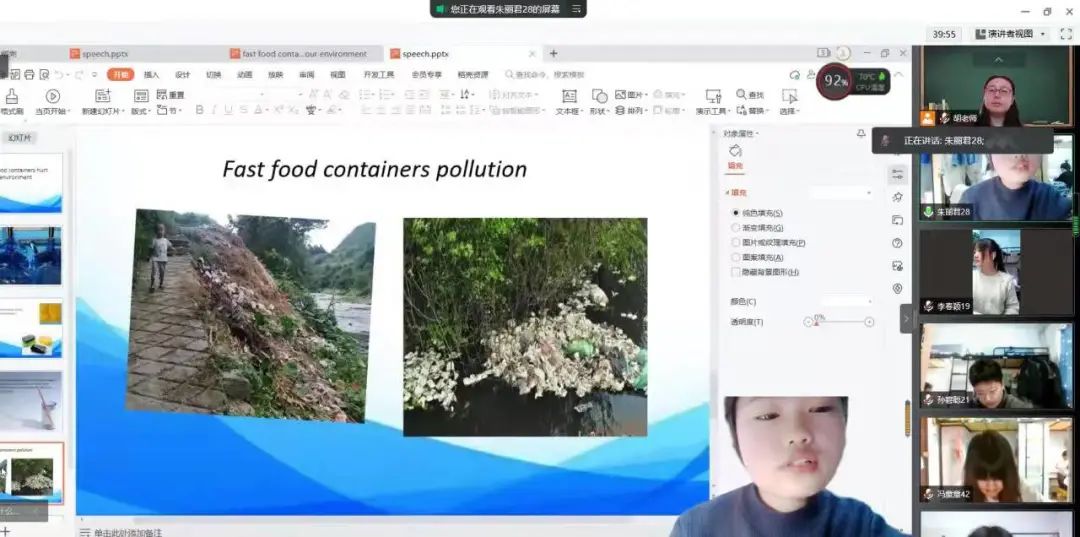Image resolution: width=1080 pixels, height=537 pixels.
Task: Click the new document tab plus button
Action: tap(554, 54)
